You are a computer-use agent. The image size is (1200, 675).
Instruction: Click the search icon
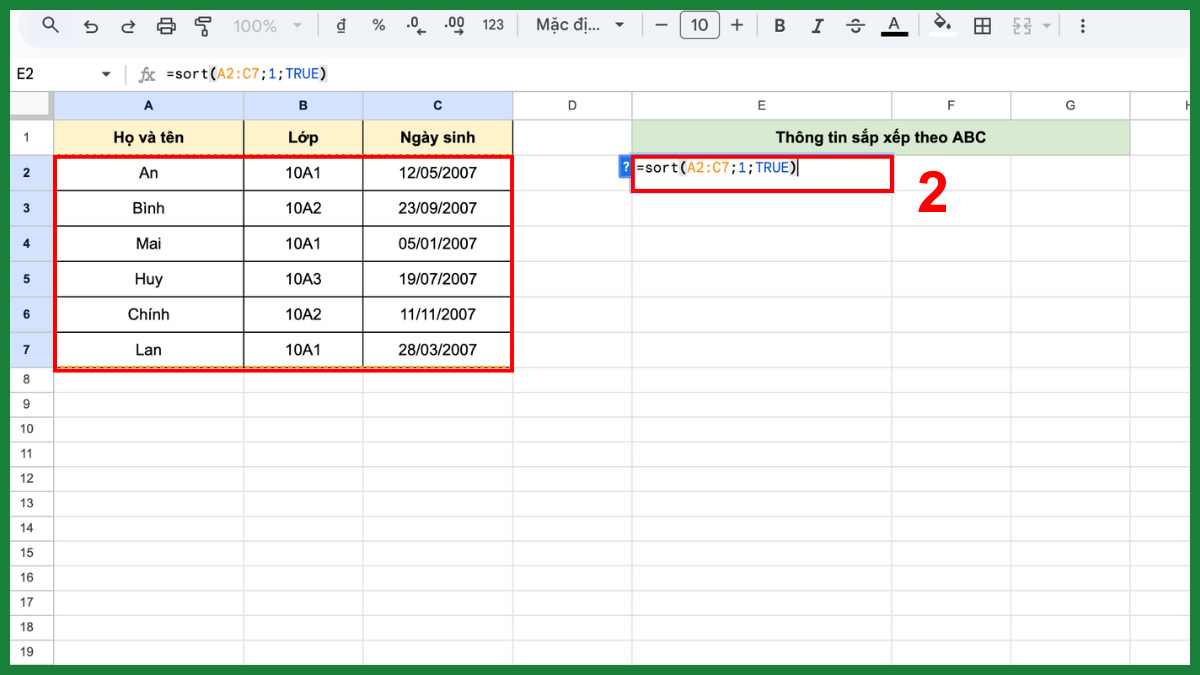50,25
